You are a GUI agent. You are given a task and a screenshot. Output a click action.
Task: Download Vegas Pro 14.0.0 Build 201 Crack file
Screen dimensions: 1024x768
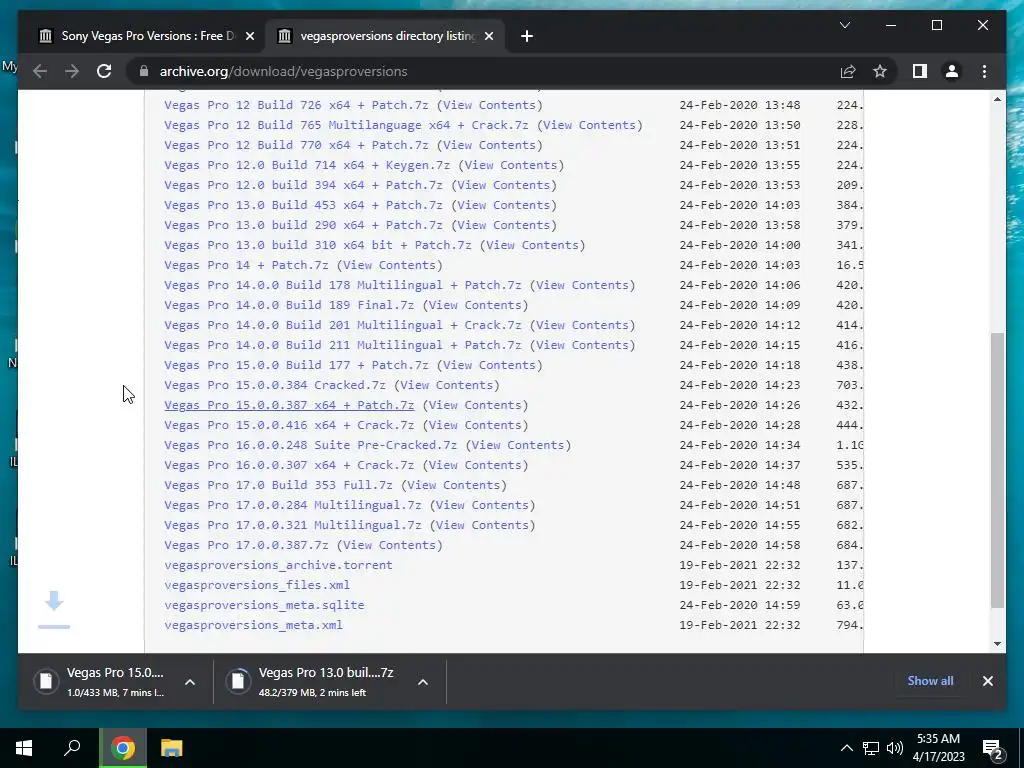343,325
